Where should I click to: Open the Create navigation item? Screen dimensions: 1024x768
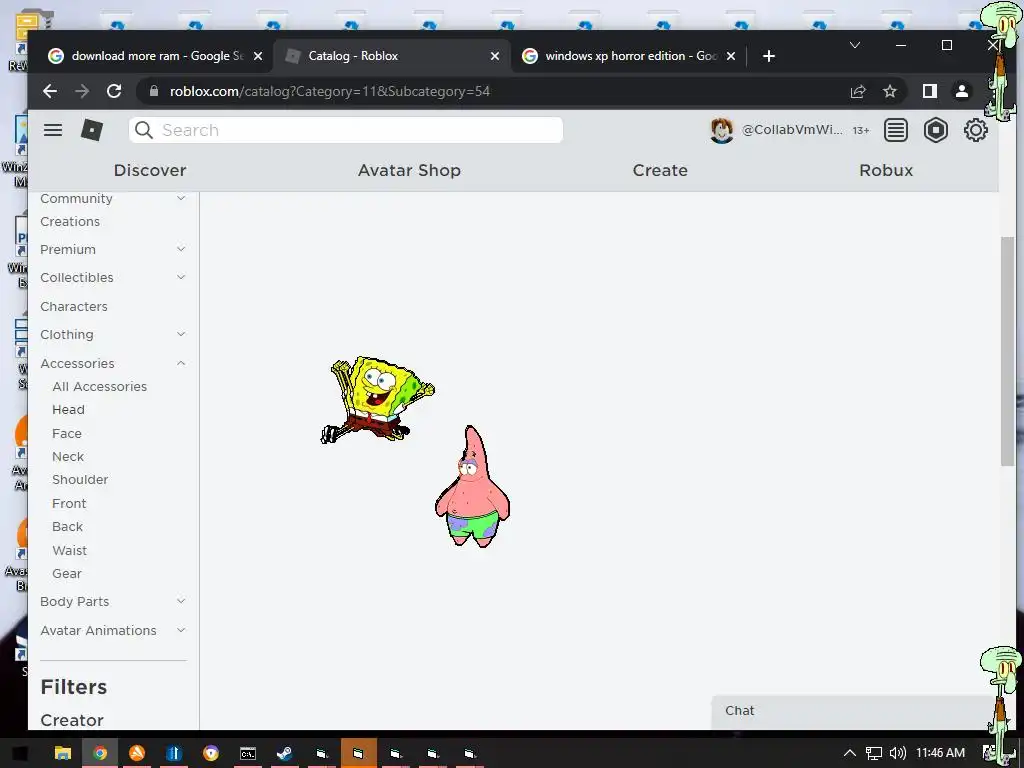point(660,170)
